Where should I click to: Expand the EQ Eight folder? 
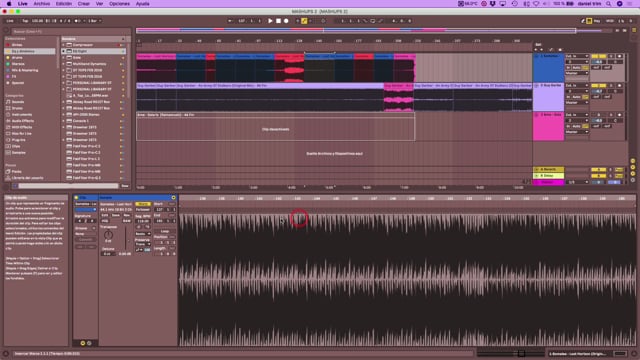click(64, 51)
